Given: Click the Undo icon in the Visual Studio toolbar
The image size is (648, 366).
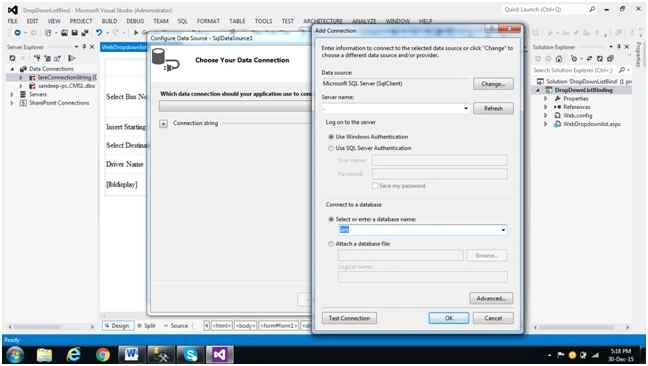Looking at the screenshot, I should tap(99, 32).
